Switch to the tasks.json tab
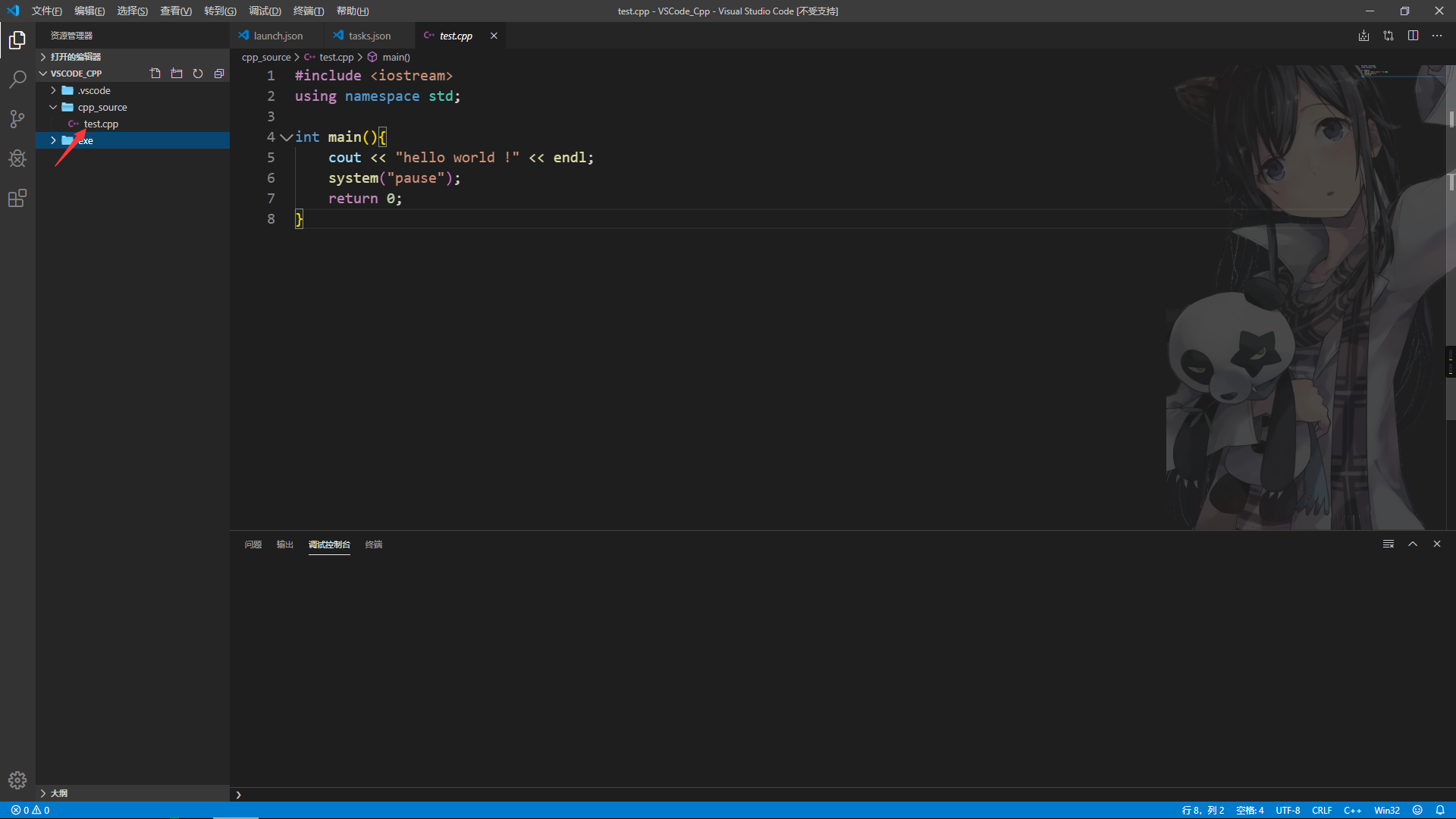1456x819 pixels. click(x=369, y=36)
